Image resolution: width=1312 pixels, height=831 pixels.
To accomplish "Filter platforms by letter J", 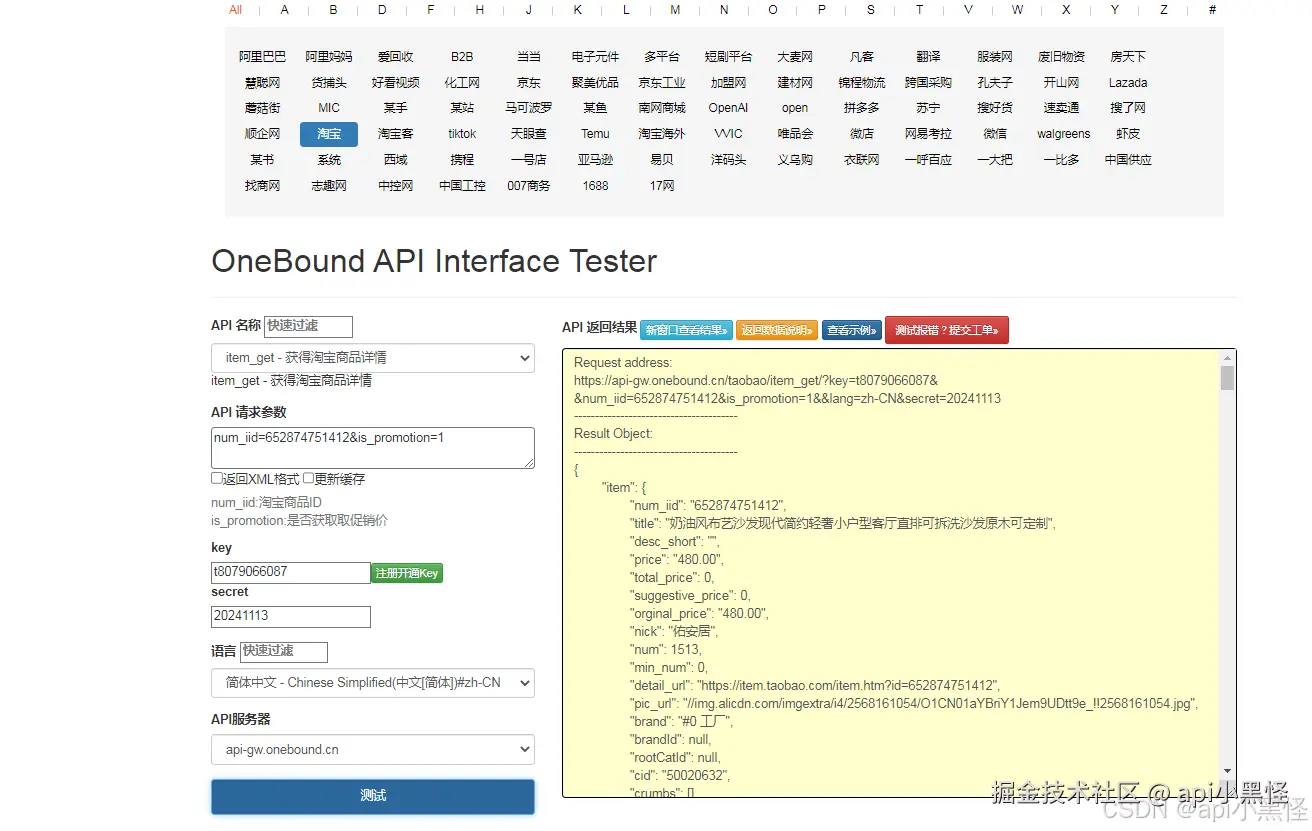I will click(529, 10).
